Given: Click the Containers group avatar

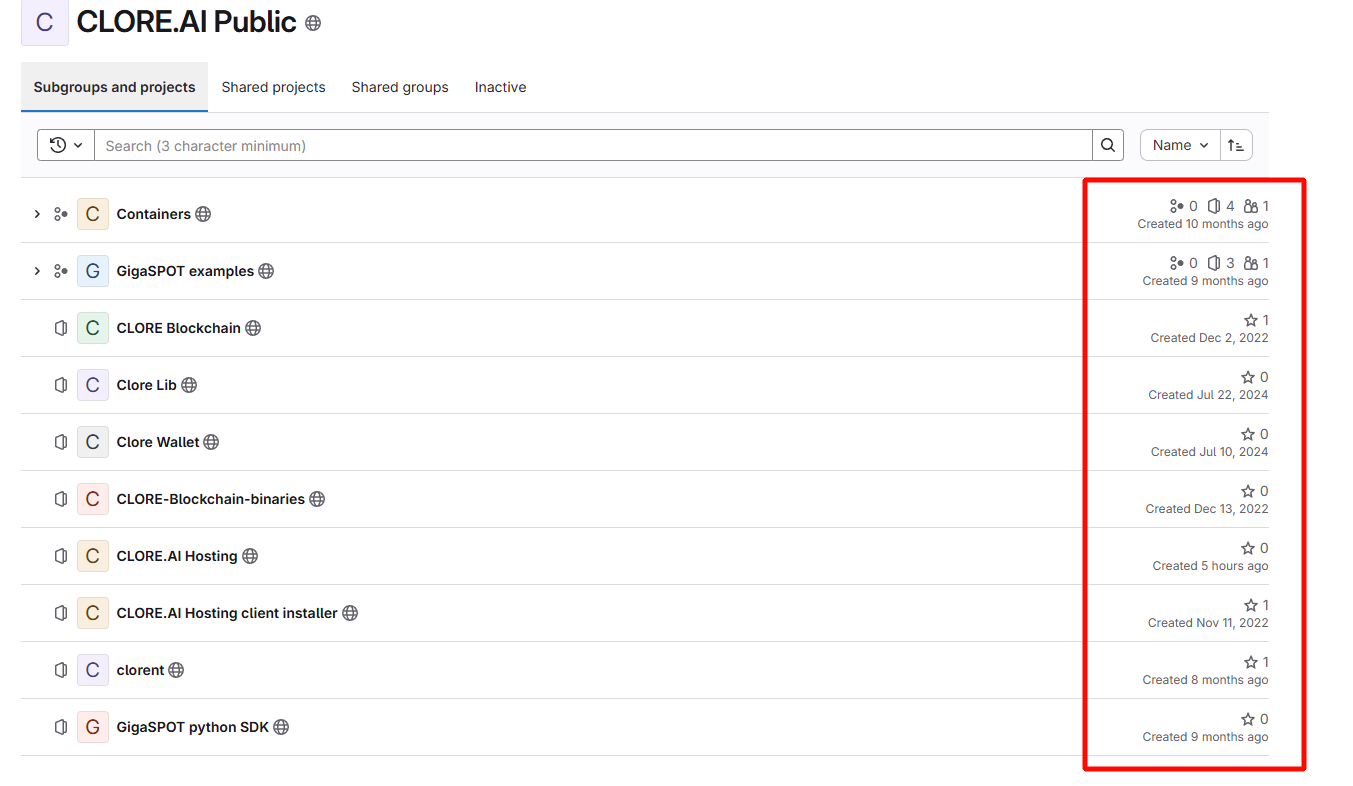Looking at the screenshot, I should click(93, 214).
